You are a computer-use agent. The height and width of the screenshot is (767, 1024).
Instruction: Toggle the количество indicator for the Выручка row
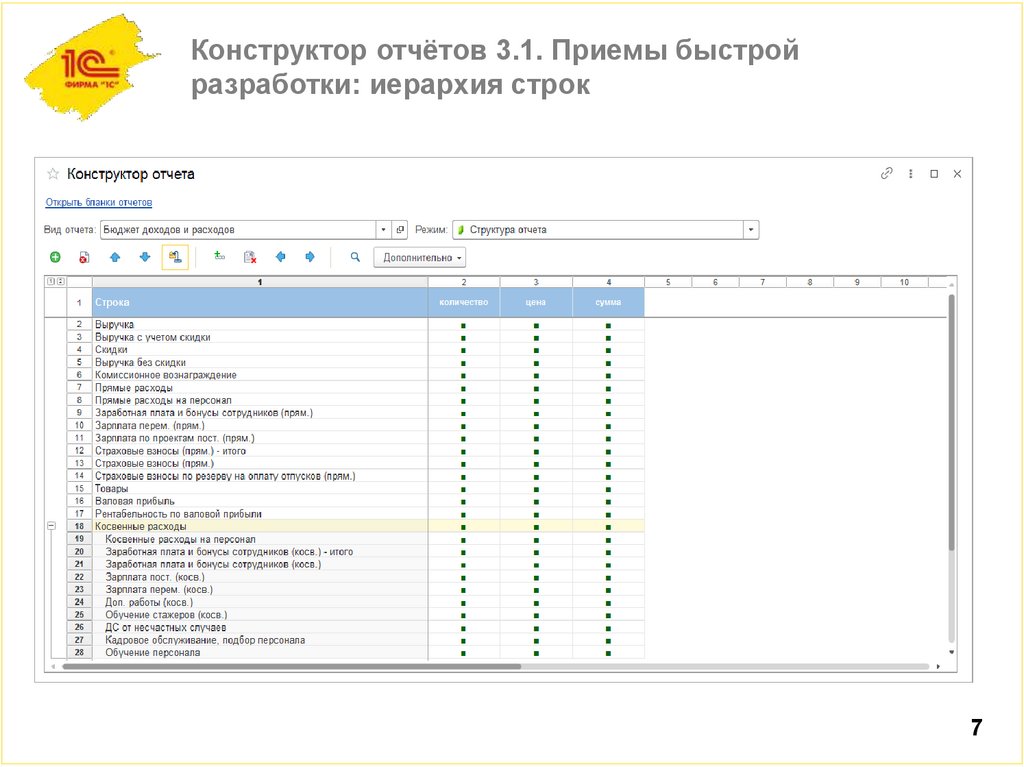(x=463, y=325)
